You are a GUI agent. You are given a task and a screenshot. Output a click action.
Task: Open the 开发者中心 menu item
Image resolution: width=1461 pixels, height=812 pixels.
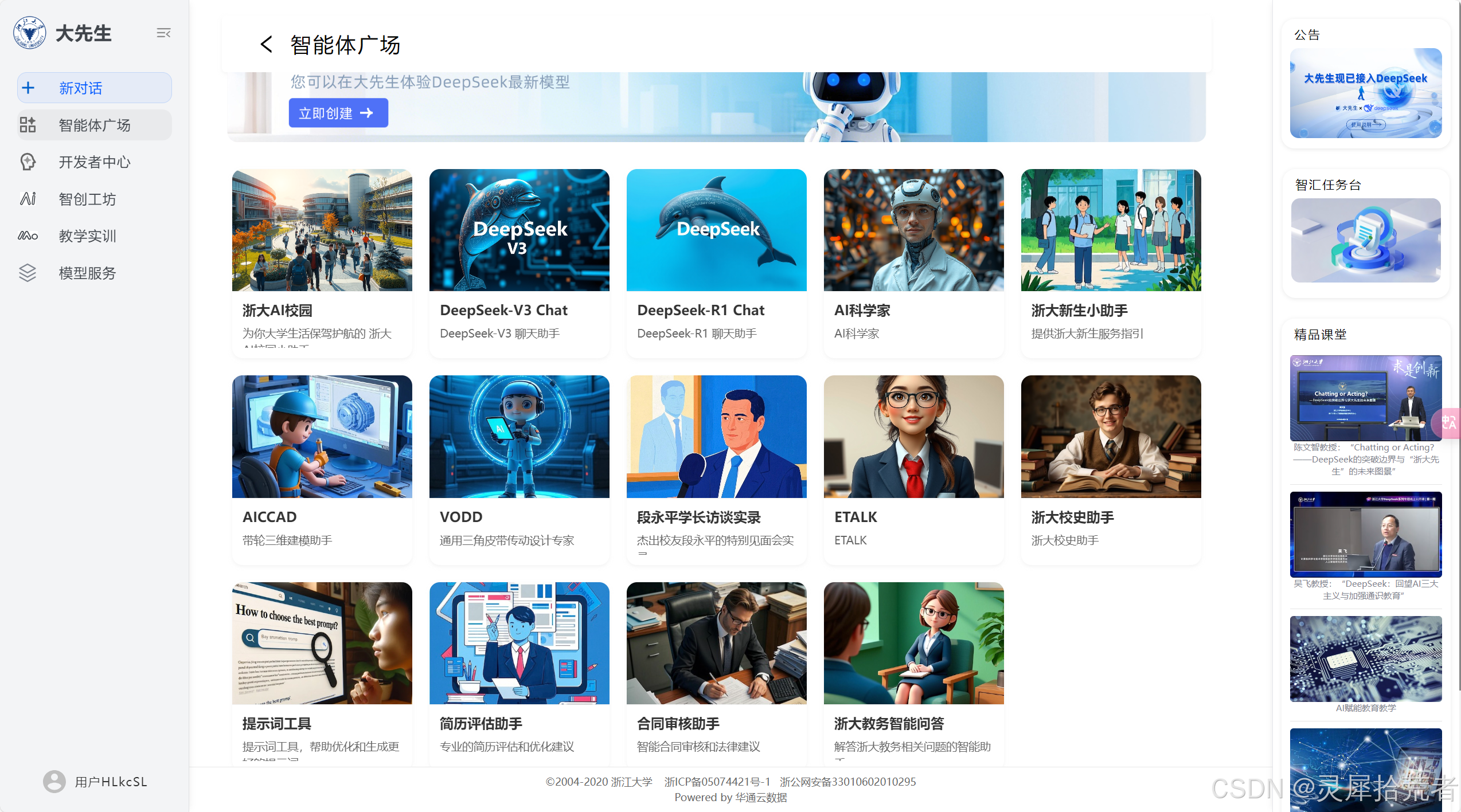click(94, 162)
